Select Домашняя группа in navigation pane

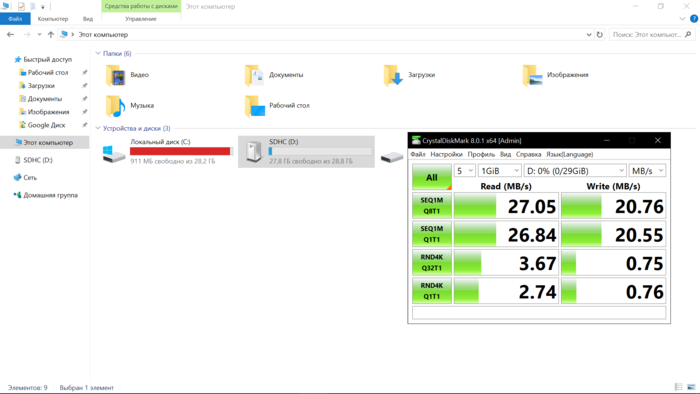(50, 195)
